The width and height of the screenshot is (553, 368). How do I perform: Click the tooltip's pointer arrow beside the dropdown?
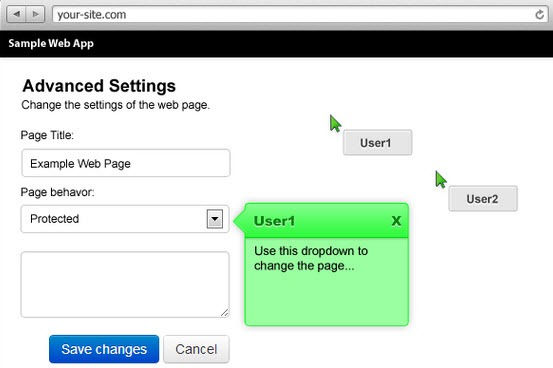click(239, 221)
